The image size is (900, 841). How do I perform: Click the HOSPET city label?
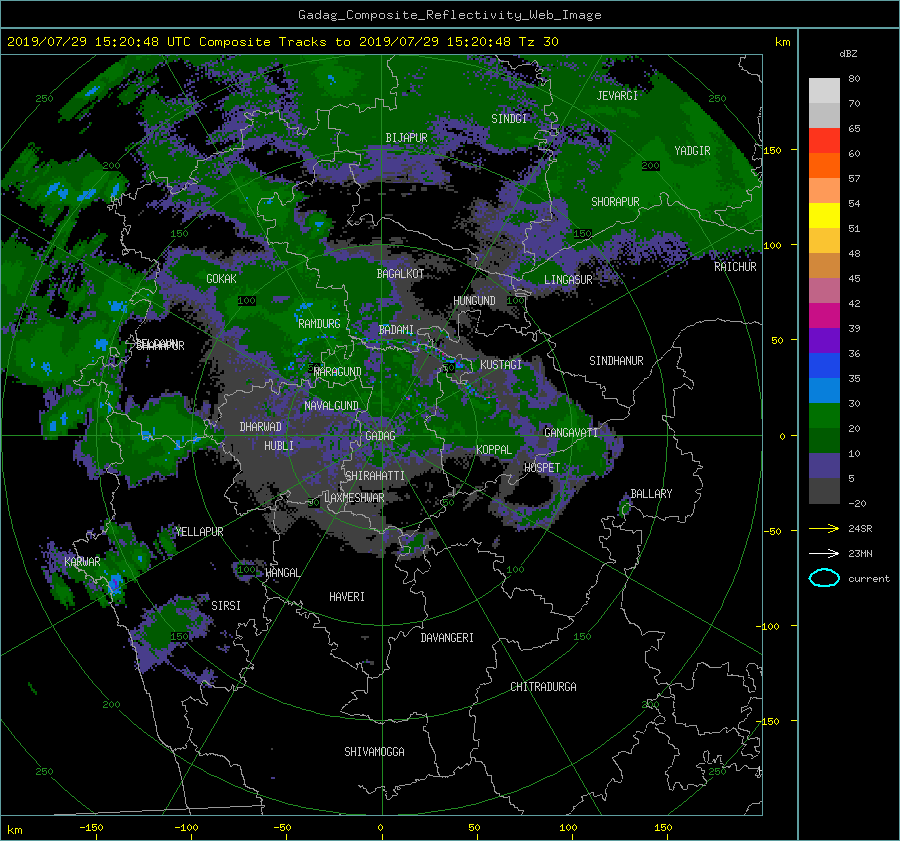[x=542, y=468]
